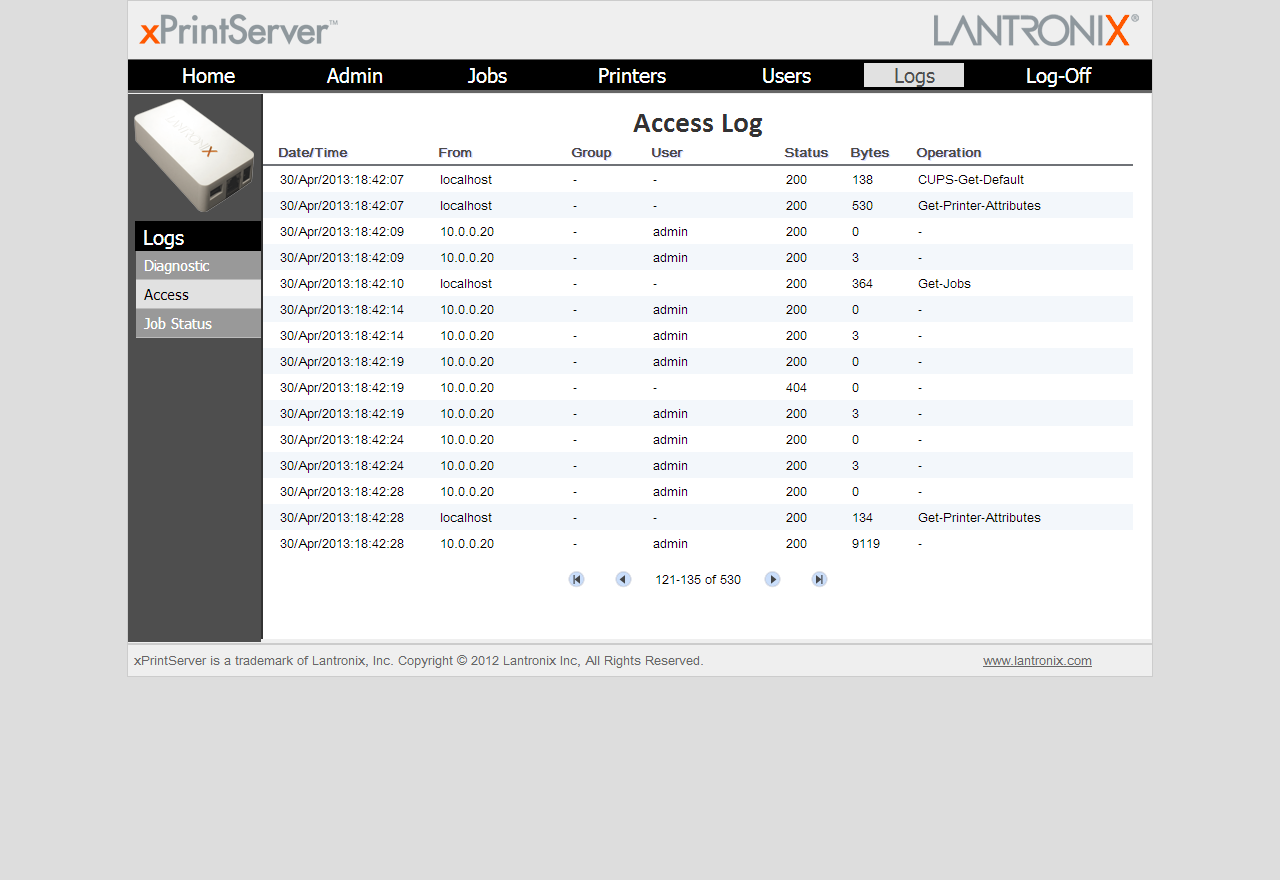Click the CUPS-Get-Default operation entry
Screen dimensions: 1280x880
tap(971, 180)
